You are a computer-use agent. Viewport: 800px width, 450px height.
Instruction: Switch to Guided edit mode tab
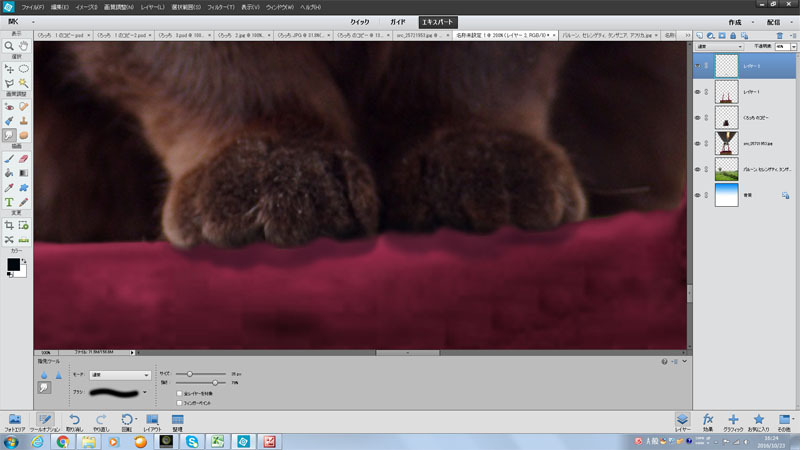pyautogui.click(x=397, y=22)
